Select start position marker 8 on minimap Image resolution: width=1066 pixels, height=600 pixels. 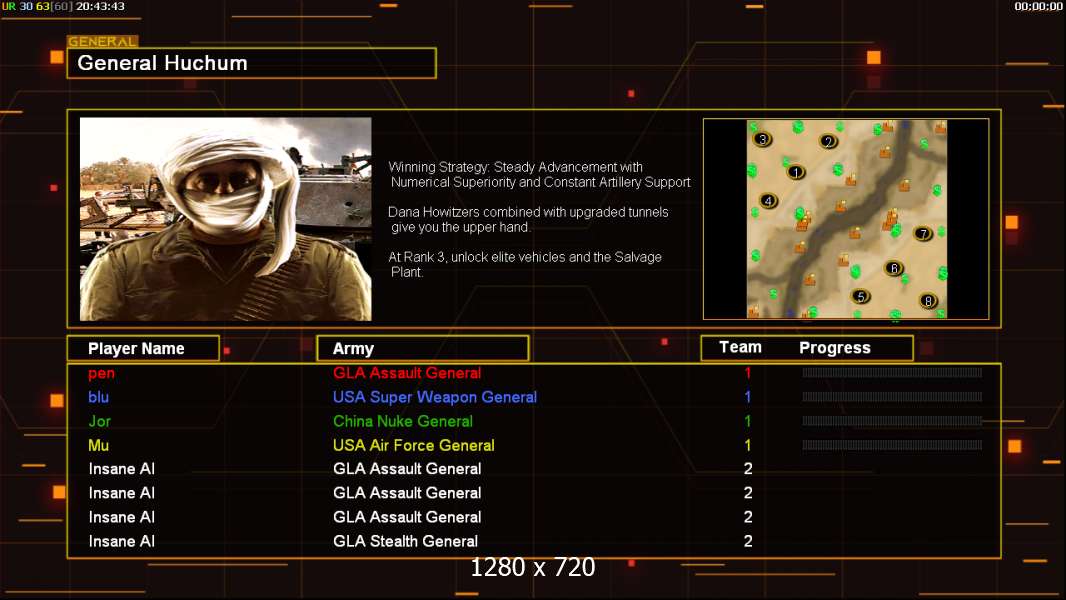(928, 300)
